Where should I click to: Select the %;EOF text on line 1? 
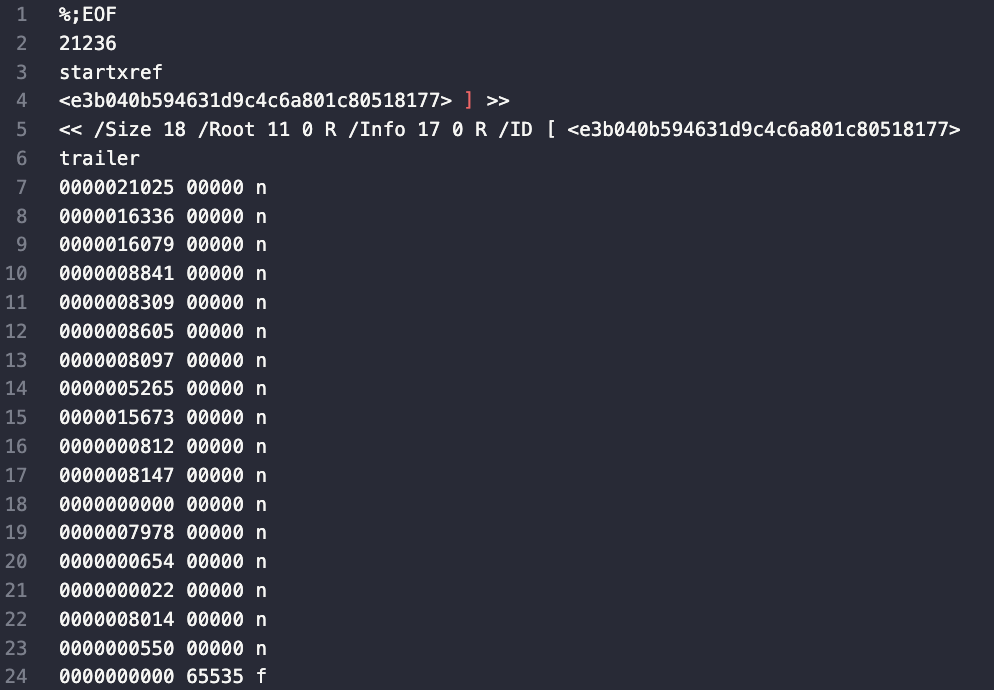click(87, 15)
